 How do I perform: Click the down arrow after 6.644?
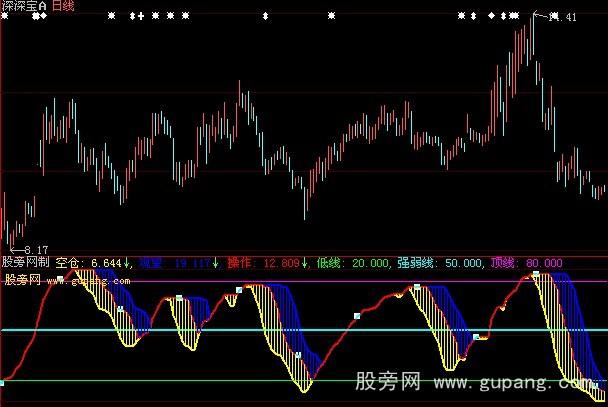pos(128,263)
